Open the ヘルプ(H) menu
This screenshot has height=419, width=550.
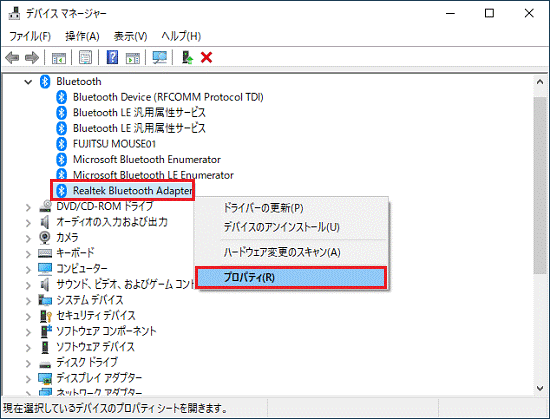181,36
